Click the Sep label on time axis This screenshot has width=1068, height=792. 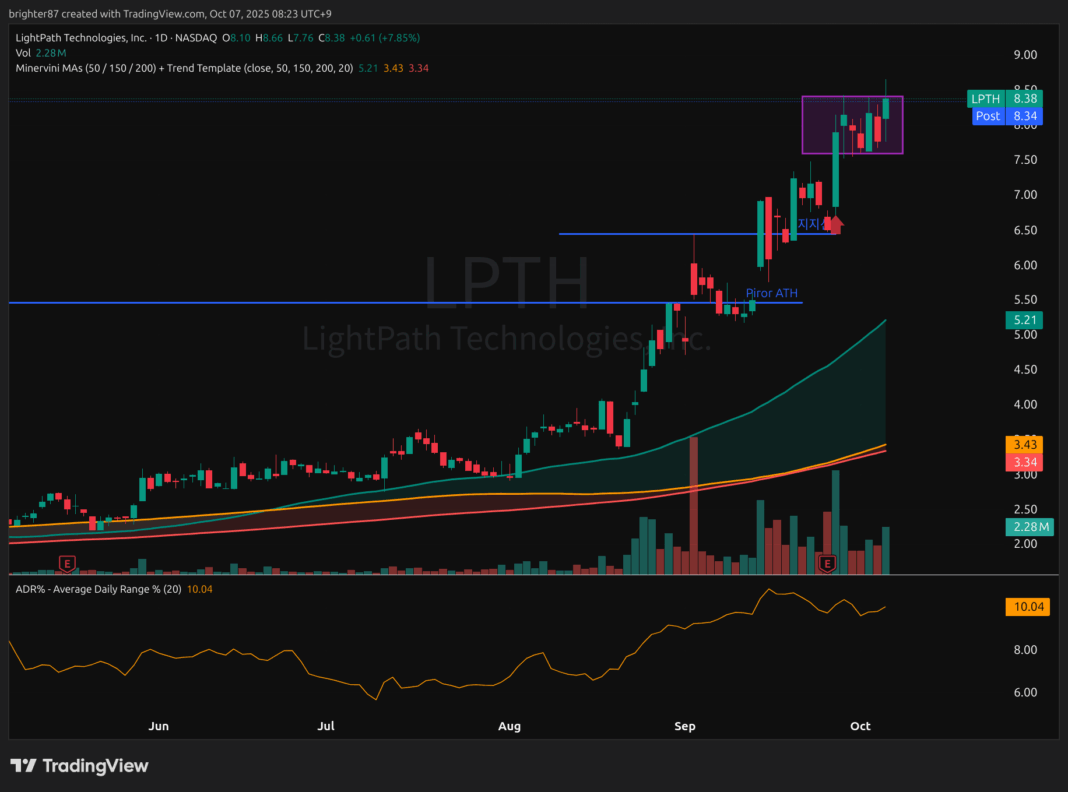(x=685, y=726)
